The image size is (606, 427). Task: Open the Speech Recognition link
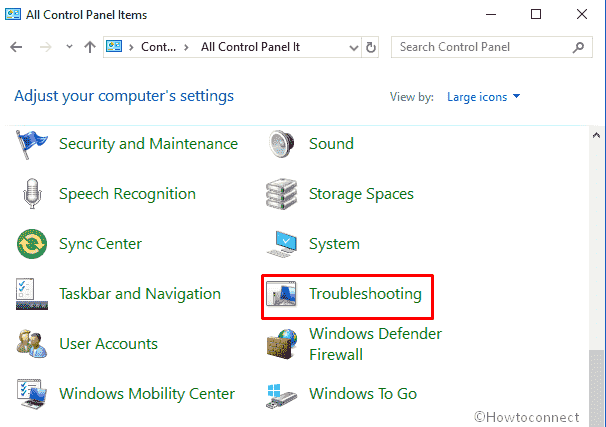tap(128, 194)
